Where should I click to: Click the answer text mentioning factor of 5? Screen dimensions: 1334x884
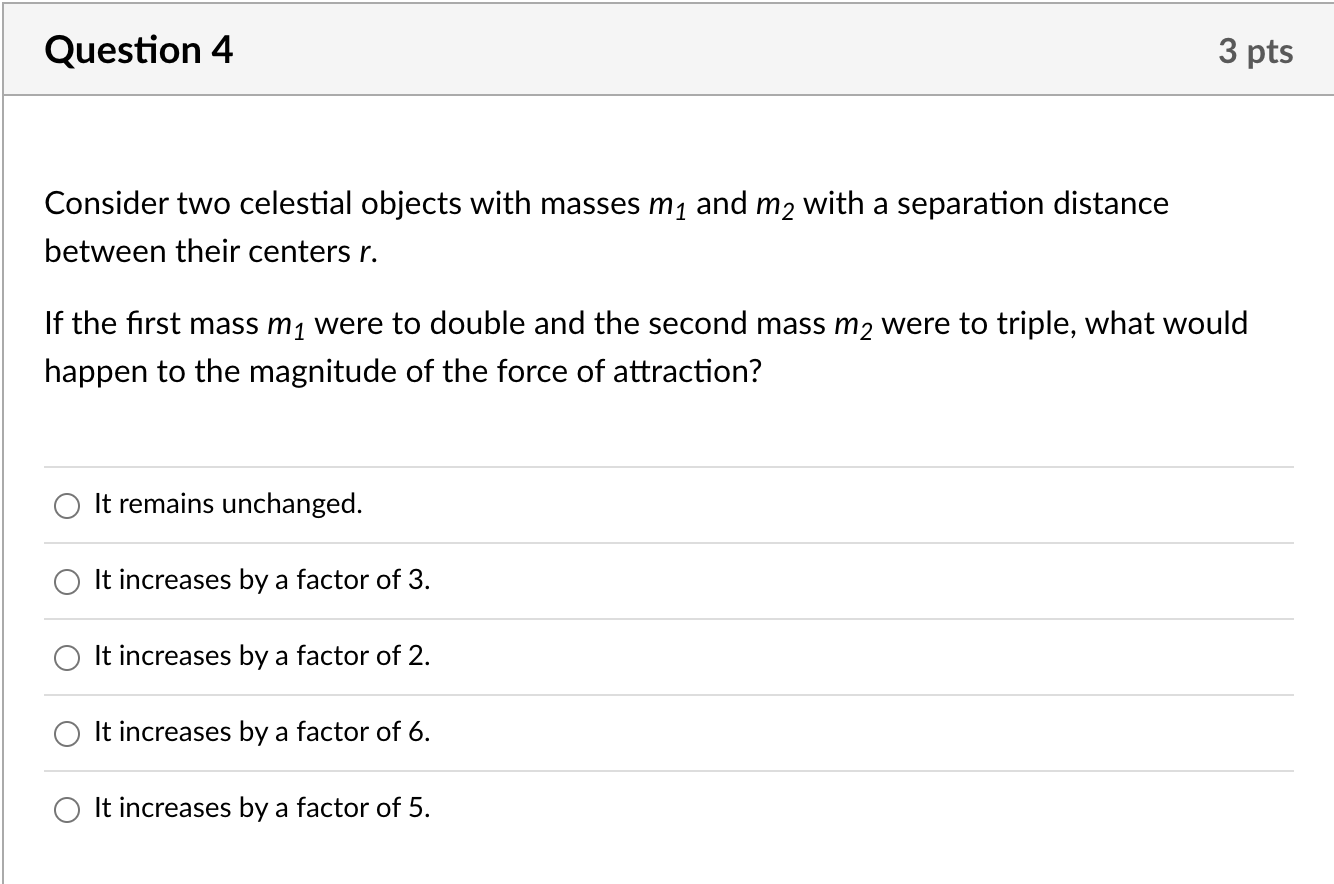click(261, 808)
